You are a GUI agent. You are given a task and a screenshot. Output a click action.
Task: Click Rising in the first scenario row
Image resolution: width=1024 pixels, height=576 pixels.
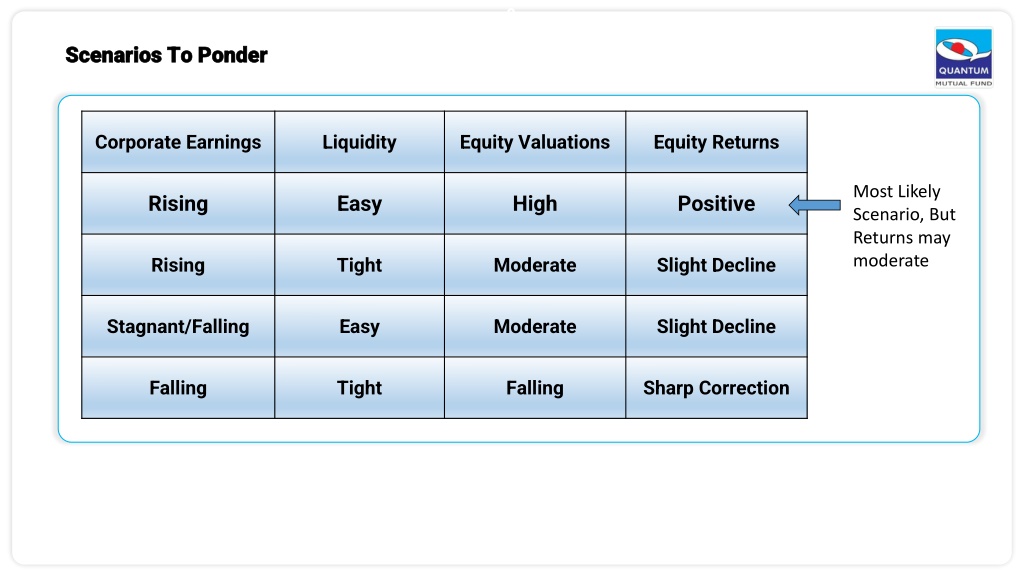pos(178,203)
